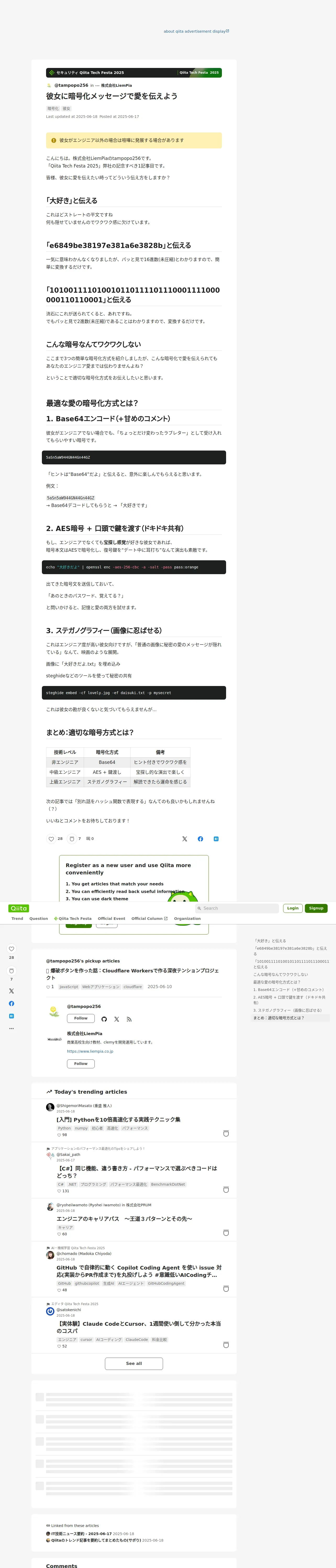Screen dimensions: 336x1568
Task: Click ShigemoriMasato's author avatar
Action: click(50, 1107)
